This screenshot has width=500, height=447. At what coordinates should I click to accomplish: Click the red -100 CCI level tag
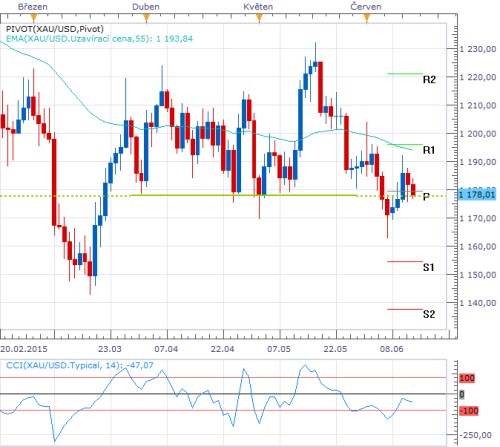469,411
